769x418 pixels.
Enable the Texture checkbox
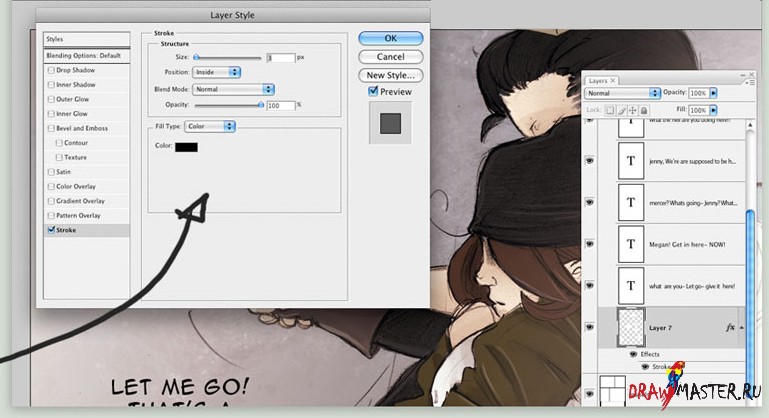point(59,157)
